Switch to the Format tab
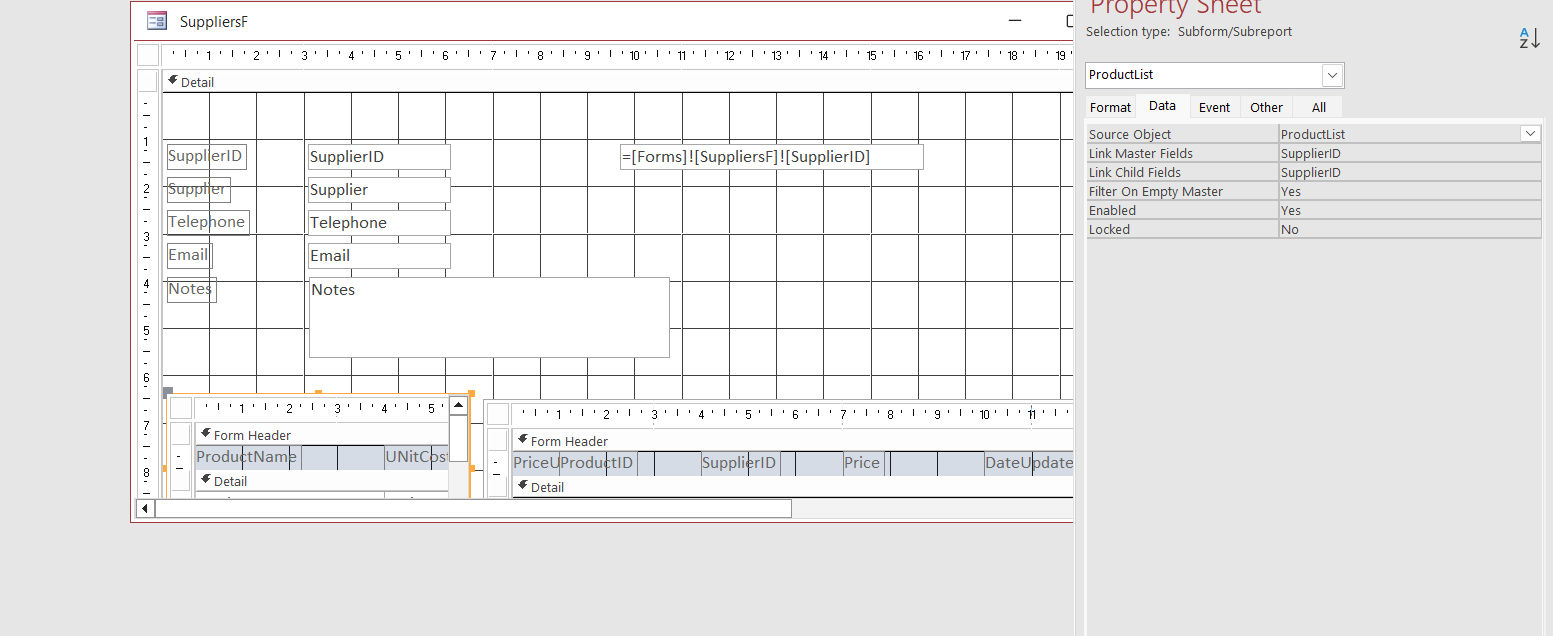Viewport: 1553px width, 636px height. click(1110, 106)
